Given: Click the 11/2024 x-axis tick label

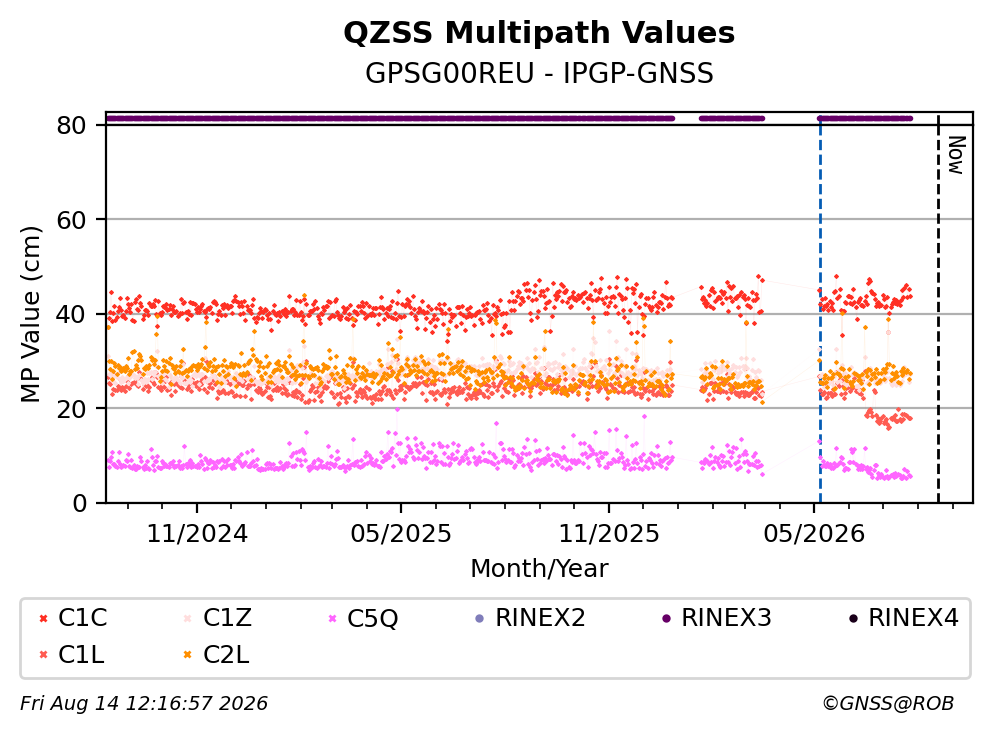Looking at the screenshot, I should pos(197,534).
